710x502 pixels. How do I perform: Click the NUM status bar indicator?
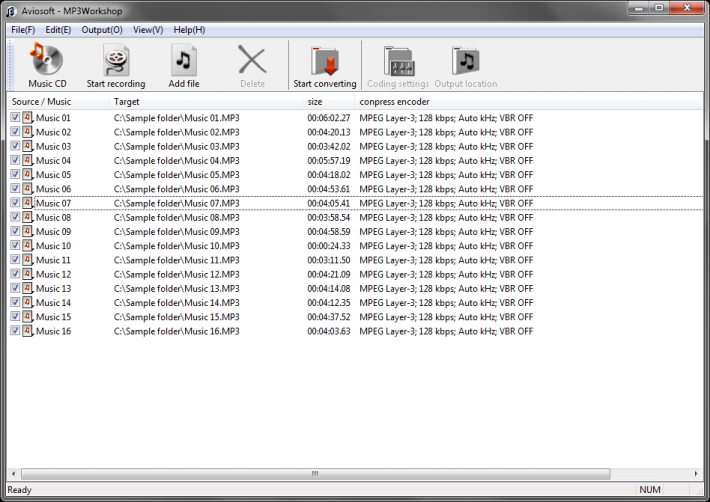pyautogui.click(x=650, y=490)
